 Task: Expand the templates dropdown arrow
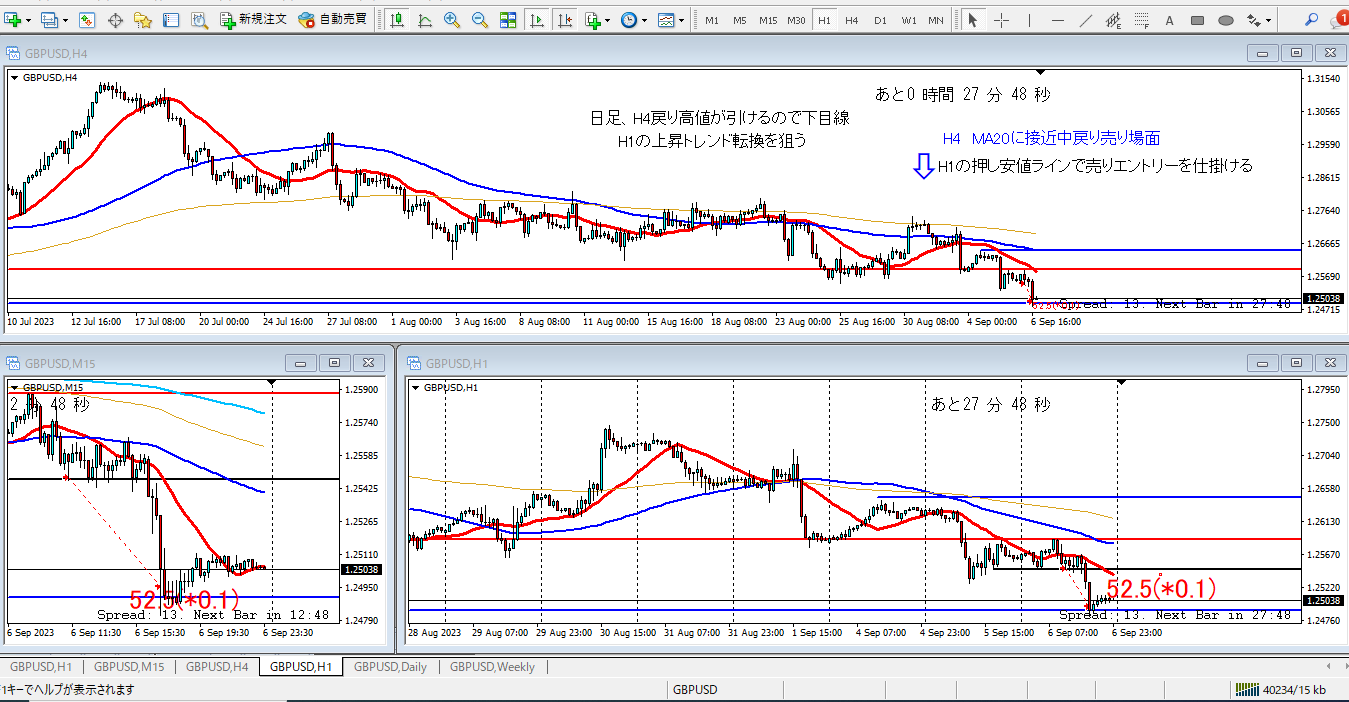coord(681,20)
